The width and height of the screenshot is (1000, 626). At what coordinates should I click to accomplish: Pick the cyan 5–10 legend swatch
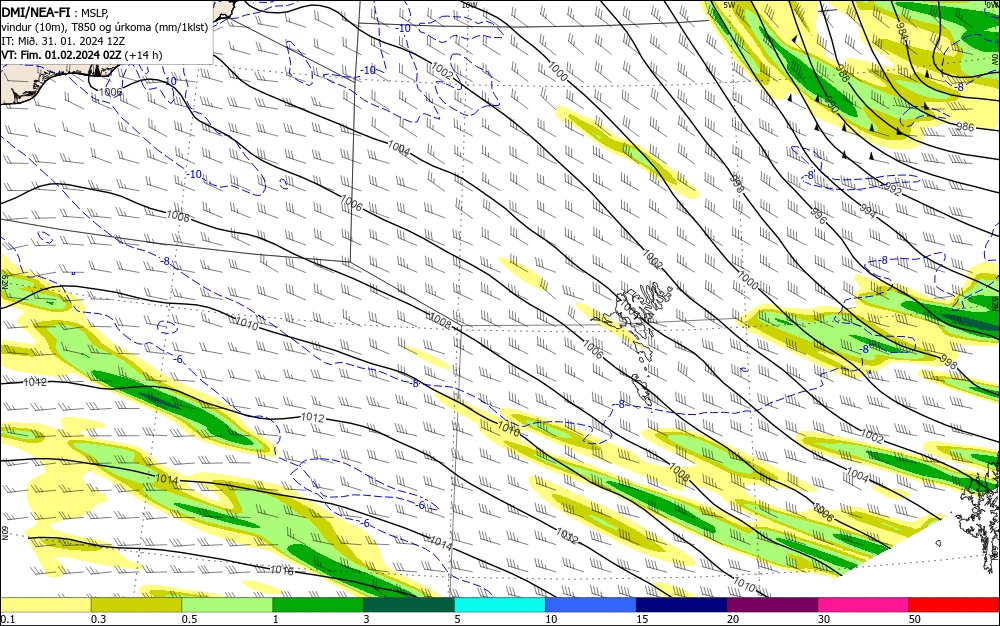click(500, 605)
